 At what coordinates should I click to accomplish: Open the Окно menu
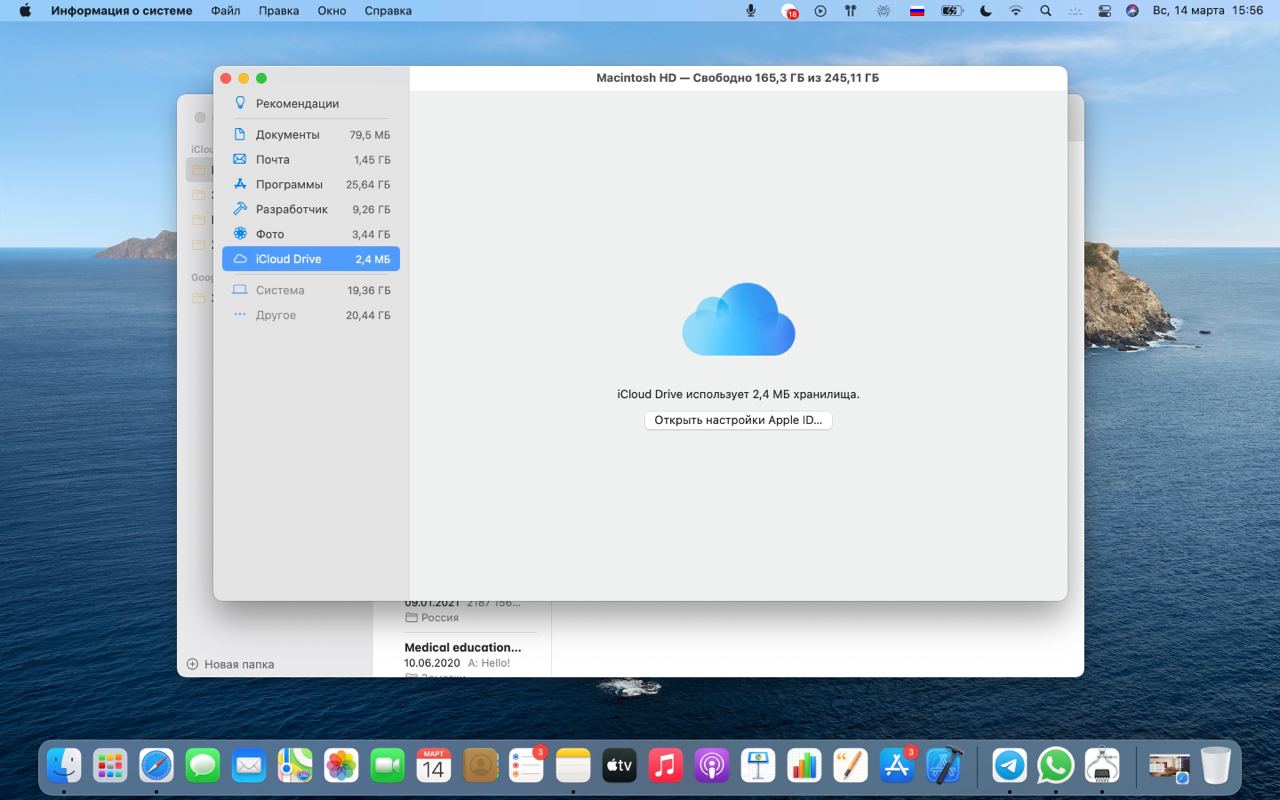coord(332,11)
